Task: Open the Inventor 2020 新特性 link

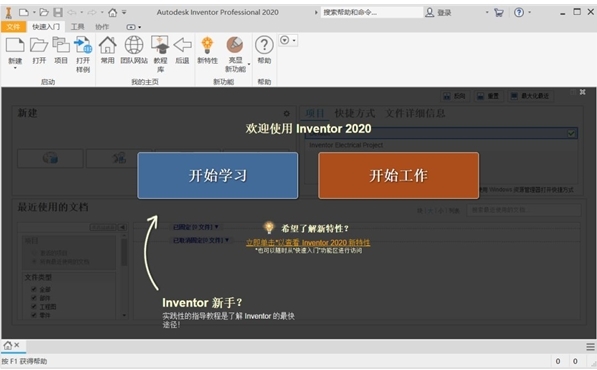Action: click(x=308, y=242)
